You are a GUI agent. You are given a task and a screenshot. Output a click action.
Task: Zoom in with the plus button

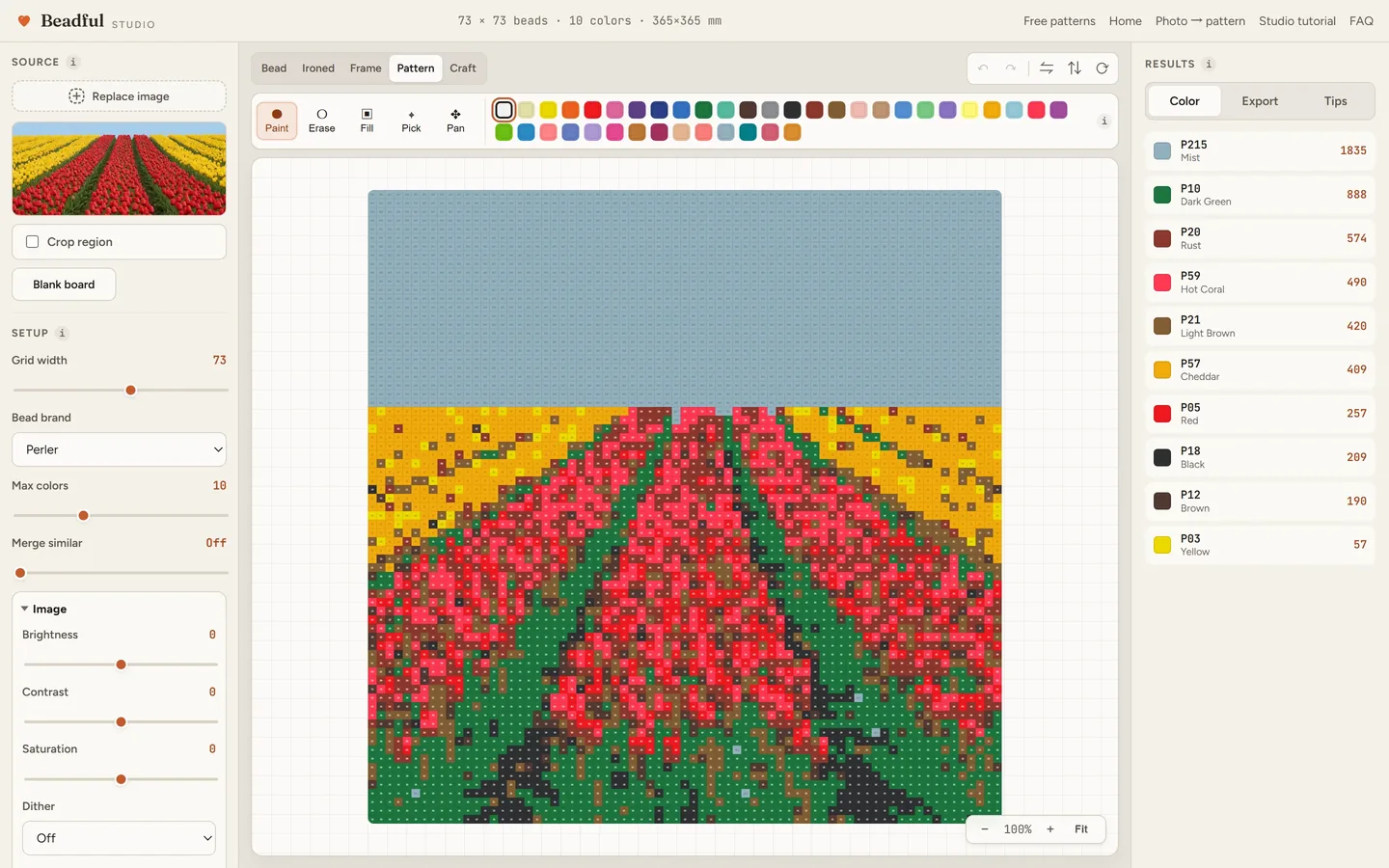(1050, 829)
